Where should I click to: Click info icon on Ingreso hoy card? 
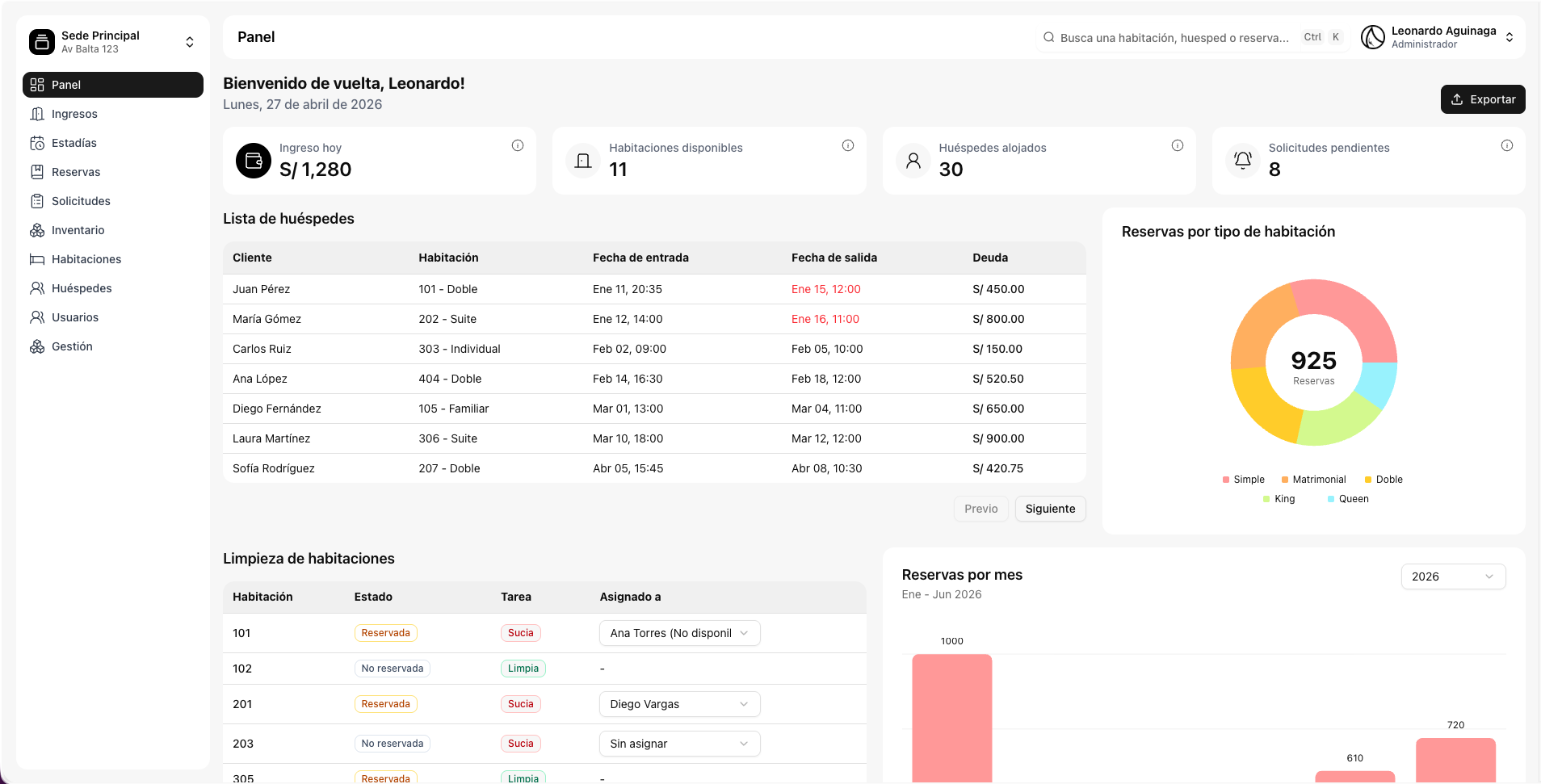click(518, 145)
